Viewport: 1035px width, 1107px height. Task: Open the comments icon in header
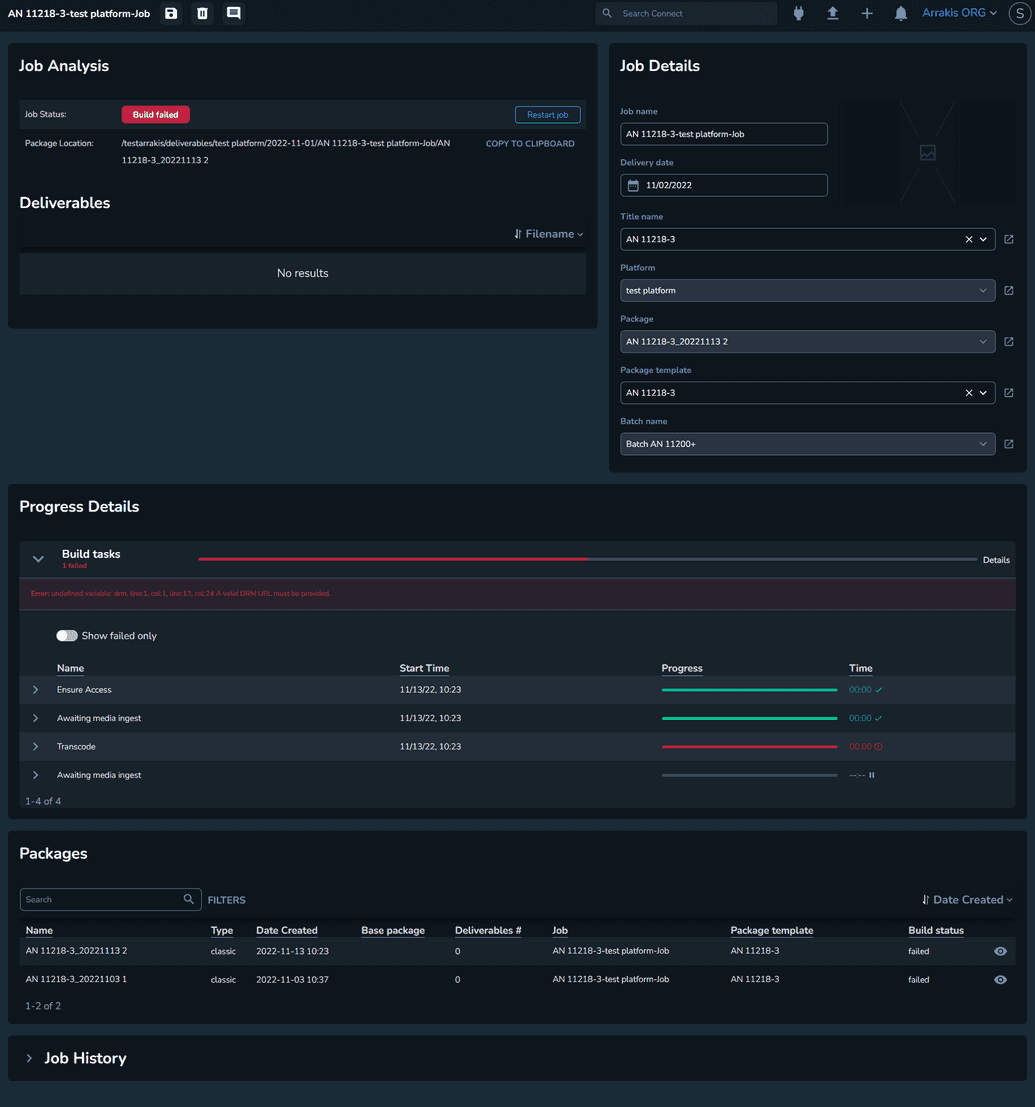tap(234, 13)
